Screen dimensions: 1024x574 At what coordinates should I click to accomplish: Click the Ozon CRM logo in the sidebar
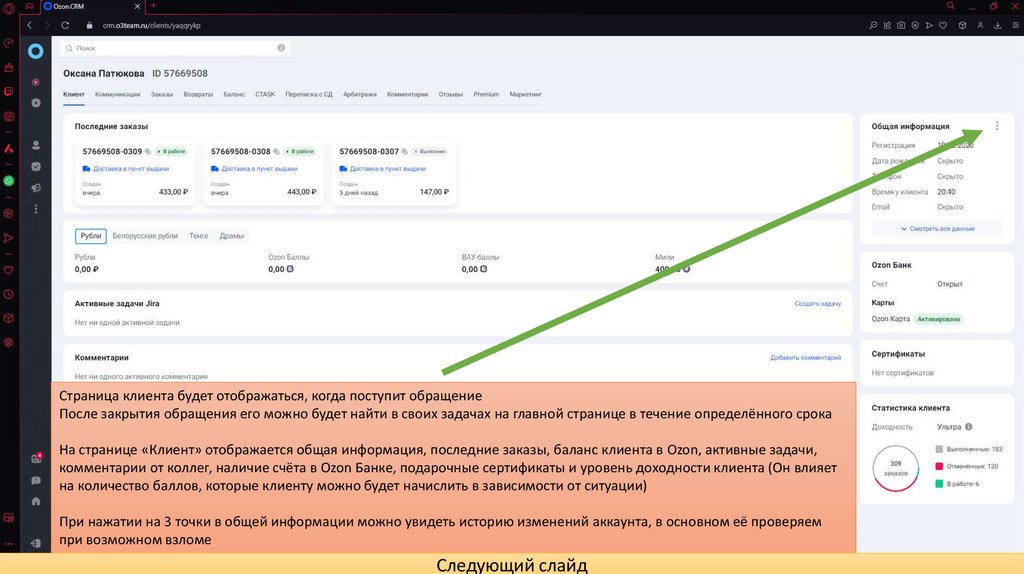[36, 51]
